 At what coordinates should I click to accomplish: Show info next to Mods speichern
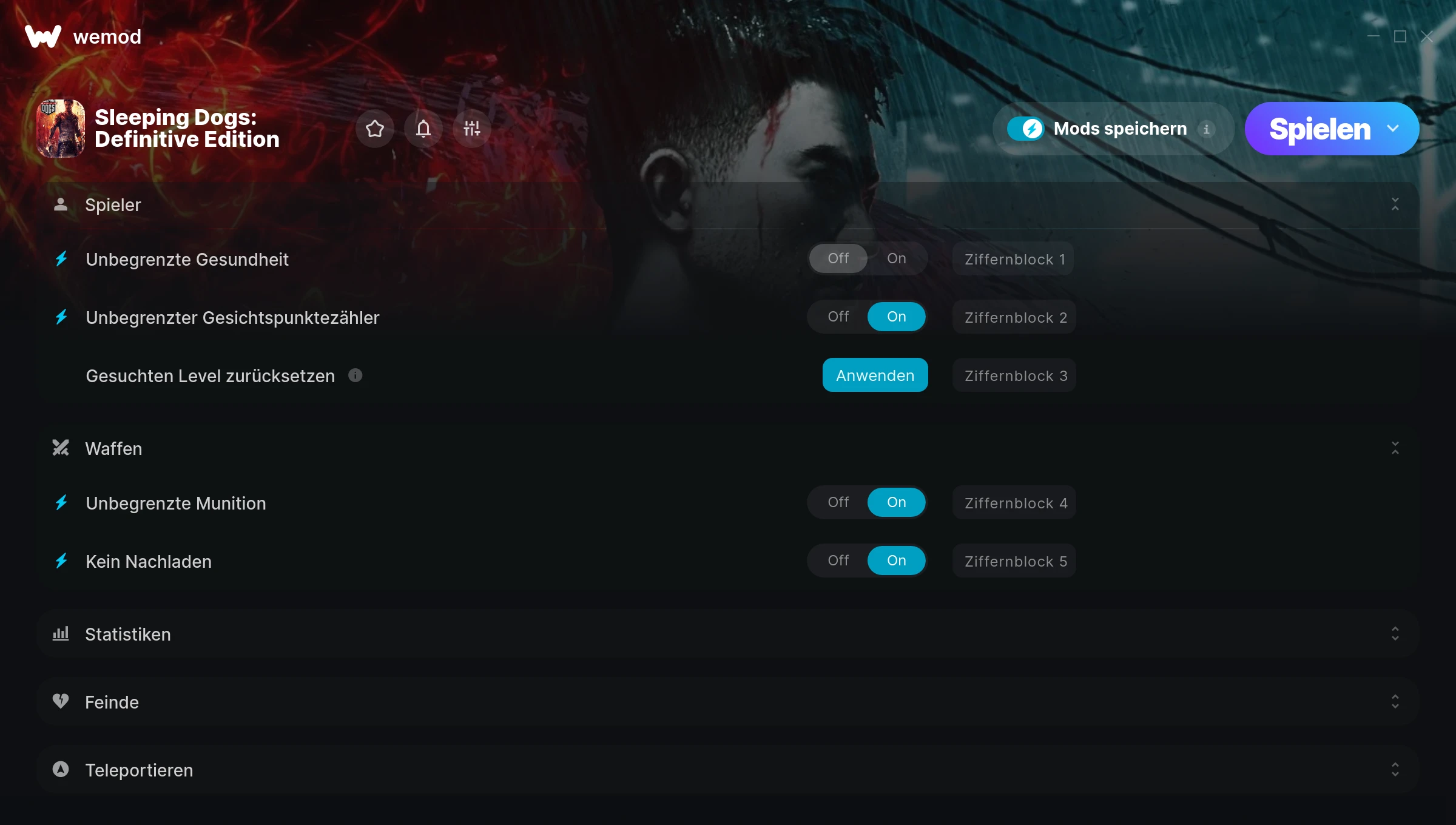pyautogui.click(x=1206, y=129)
